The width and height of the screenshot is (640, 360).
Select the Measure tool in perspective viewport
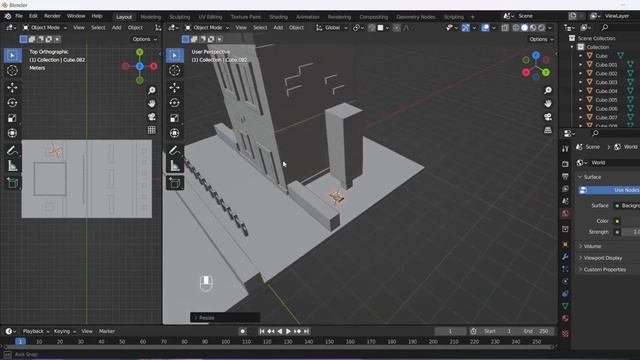[x=175, y=166]
